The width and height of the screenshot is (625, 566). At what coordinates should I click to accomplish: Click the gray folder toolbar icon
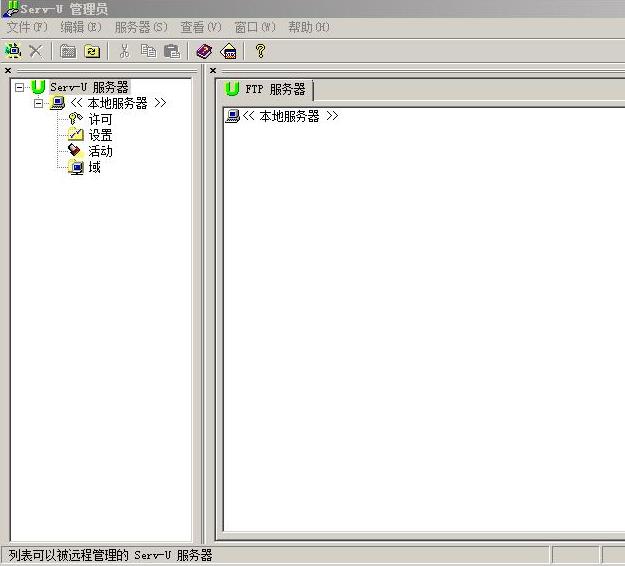point(68,51)
